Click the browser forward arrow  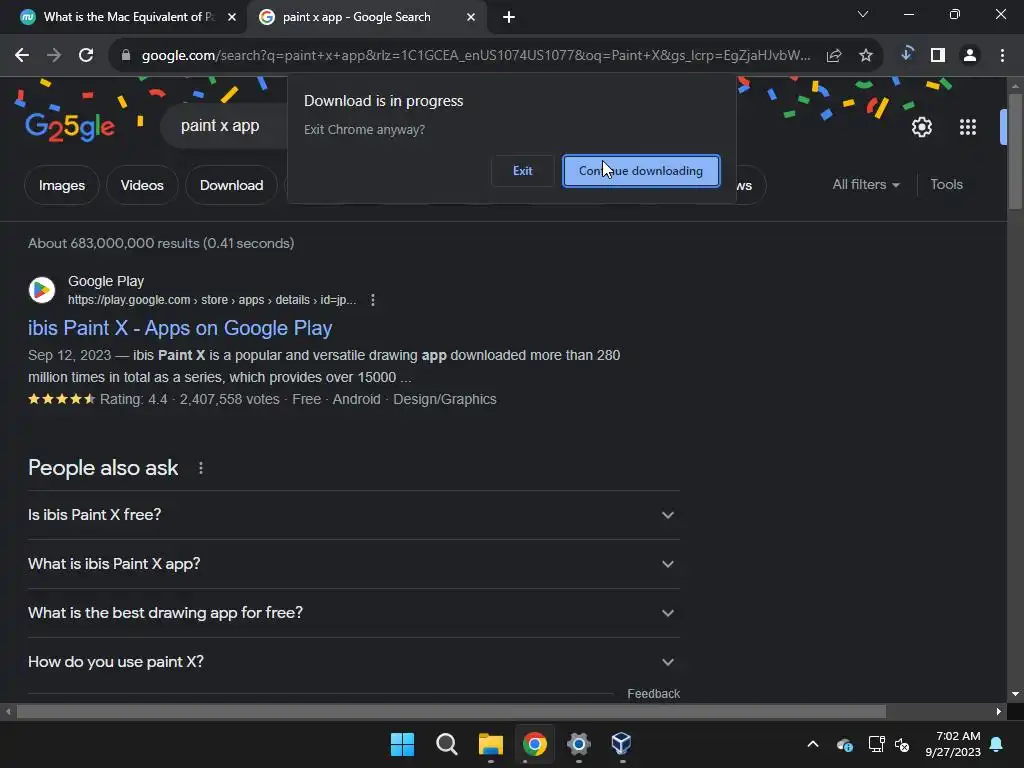pos(54,56)
